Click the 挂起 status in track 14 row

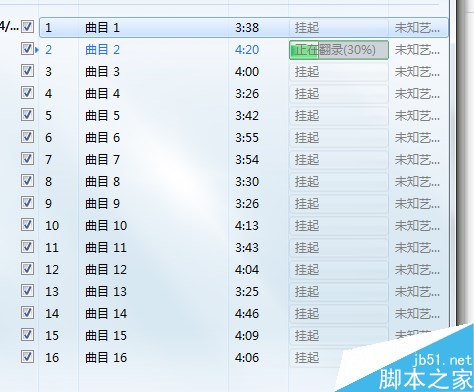point(307,314)
